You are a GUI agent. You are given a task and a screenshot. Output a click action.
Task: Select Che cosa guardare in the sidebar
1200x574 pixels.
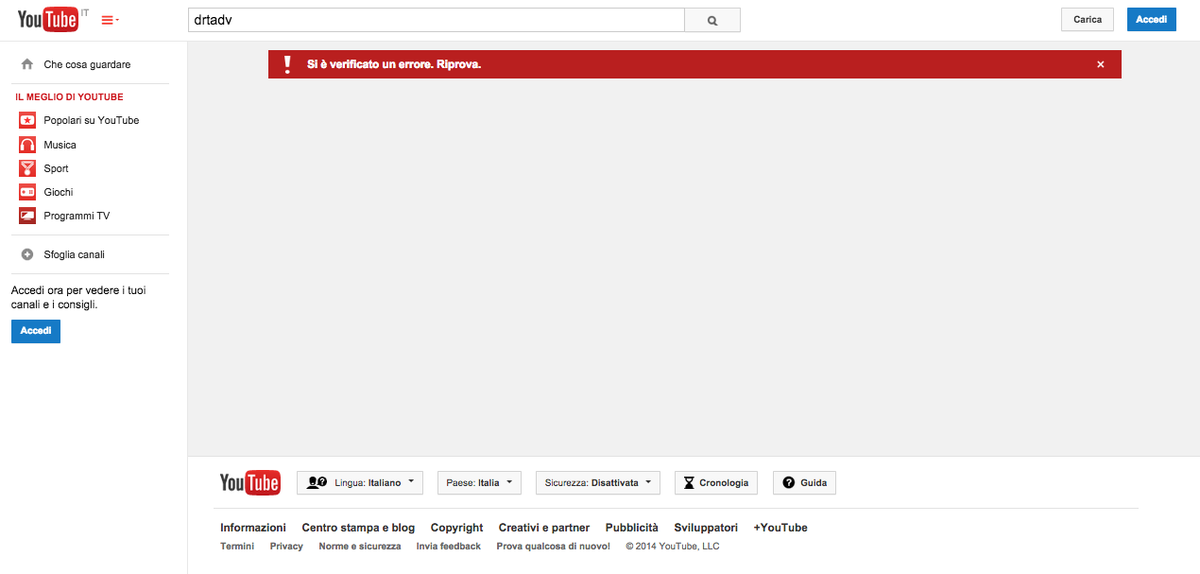[87, 64]
